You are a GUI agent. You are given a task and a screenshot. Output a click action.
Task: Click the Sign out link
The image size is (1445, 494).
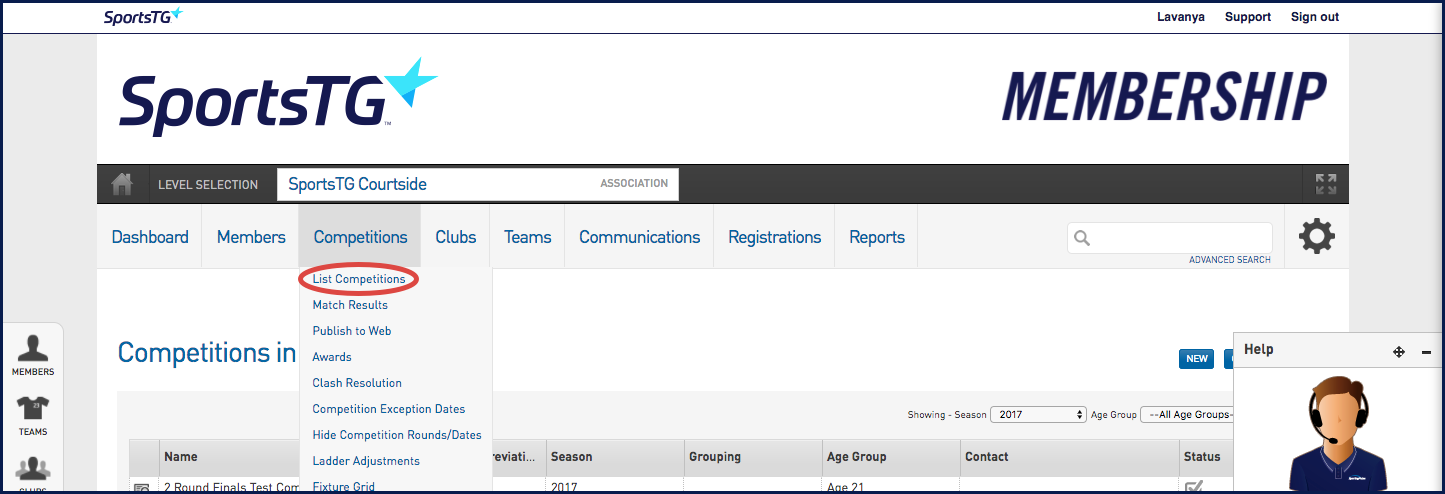[1315, 17]
